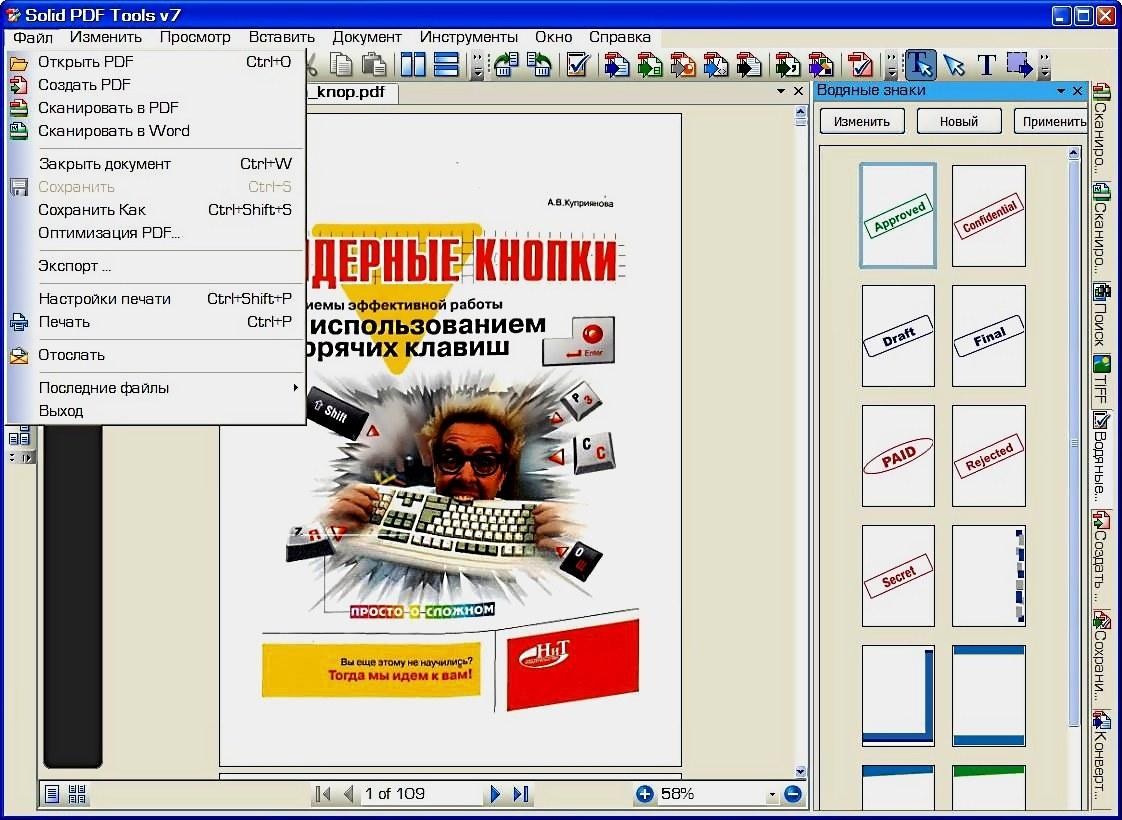Expand toolbar overflow before Text selection tool
This screenshot has height=820, width=1122.
[891, 65]
